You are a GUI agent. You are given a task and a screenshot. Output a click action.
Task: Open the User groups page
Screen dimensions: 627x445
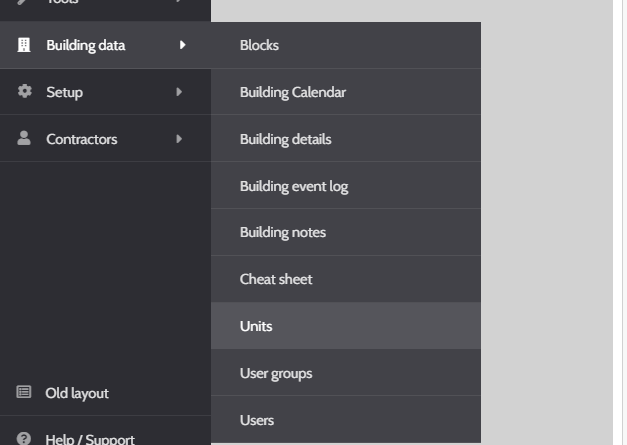click(275, 373)
